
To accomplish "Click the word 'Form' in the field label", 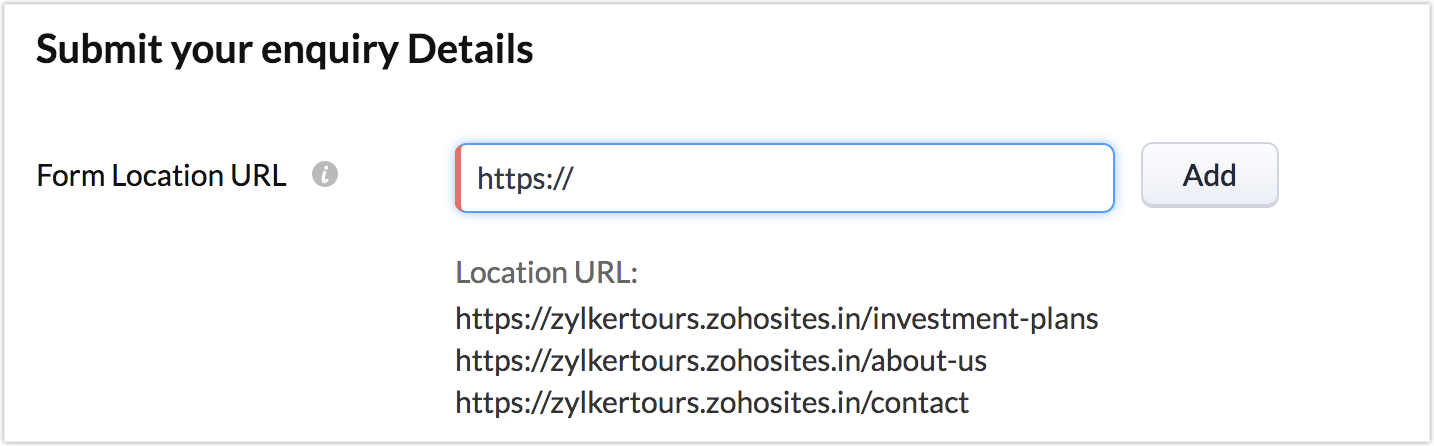I will pyautogui.click(x=71, y=176).
